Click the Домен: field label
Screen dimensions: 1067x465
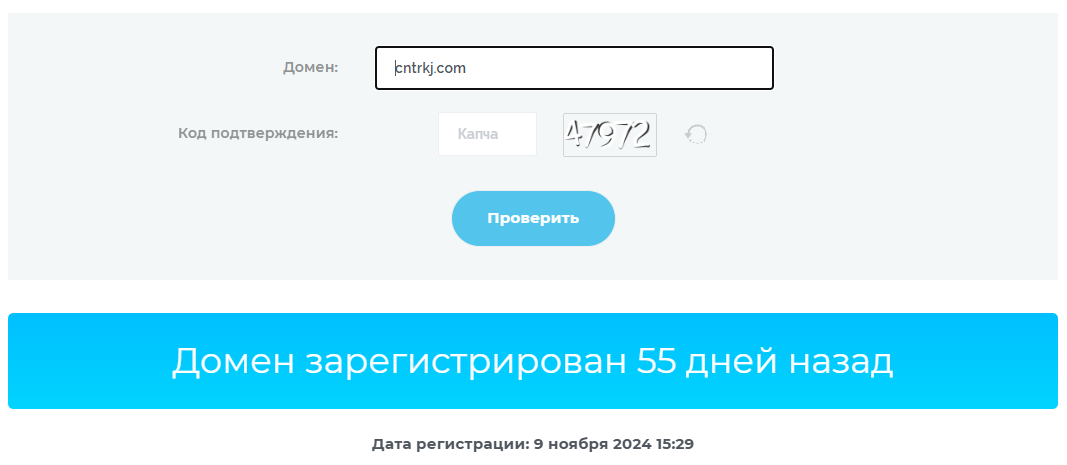click(310, 67)
